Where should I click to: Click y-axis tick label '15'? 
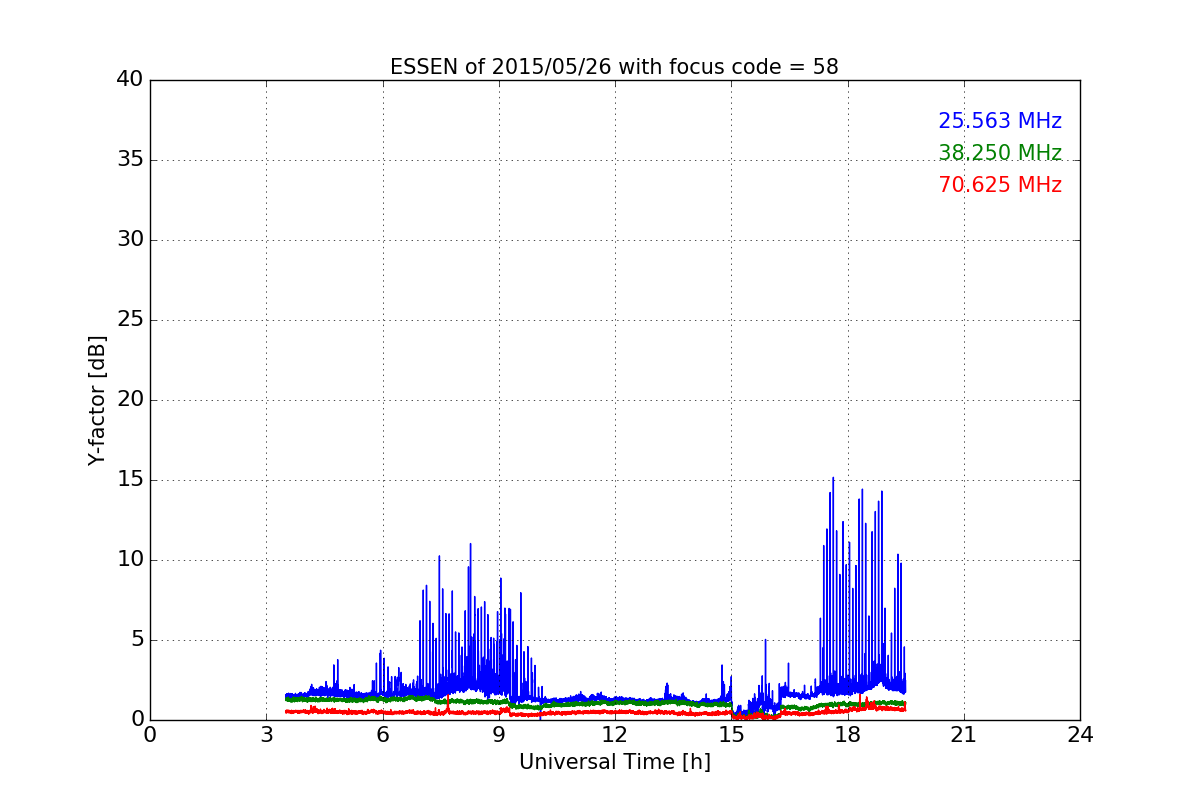click(130, 480)
